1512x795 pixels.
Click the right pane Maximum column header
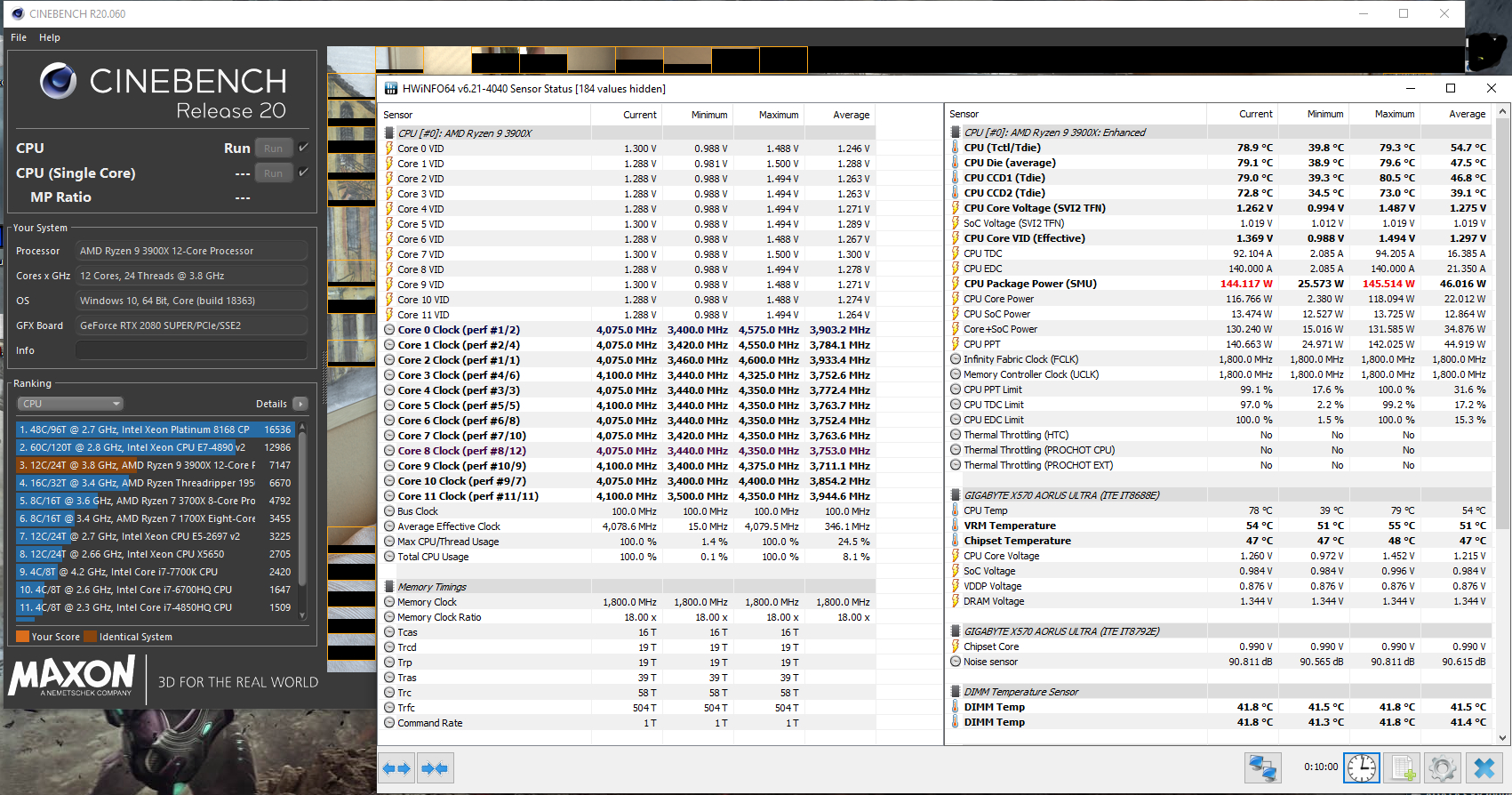click(1395, 114)
